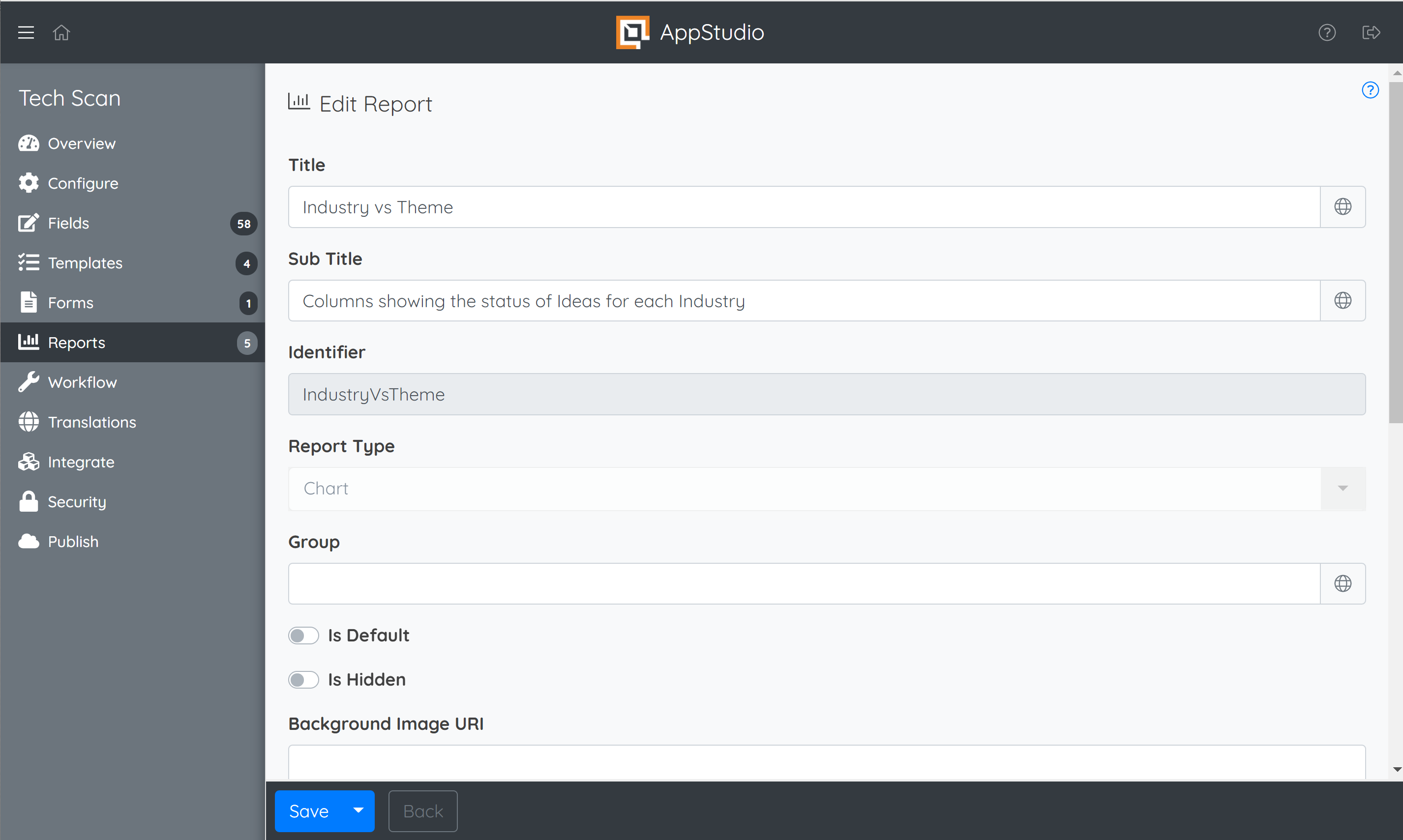1403x840 pixels.
Task: Select Reports in the sidebar
Action: pos(132,342)
